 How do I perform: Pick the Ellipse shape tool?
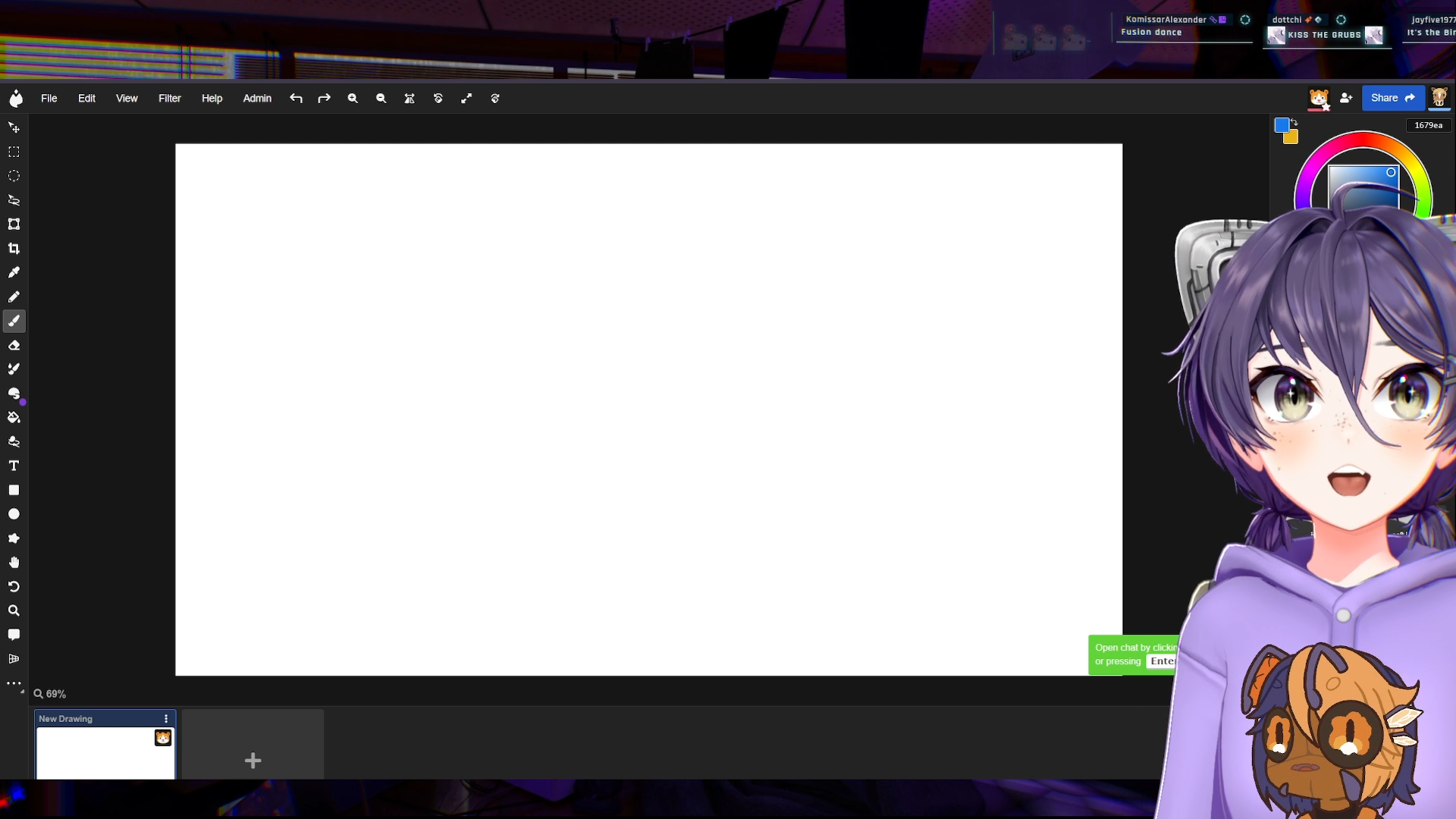[x=14, y=514]
